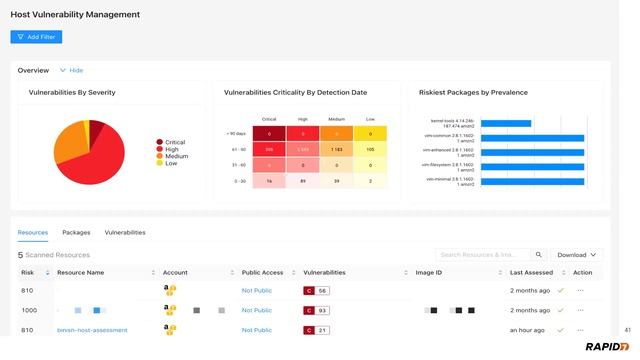640x360 pixels.
Task: Click the search magnifier icon
Action: point(539,255)
